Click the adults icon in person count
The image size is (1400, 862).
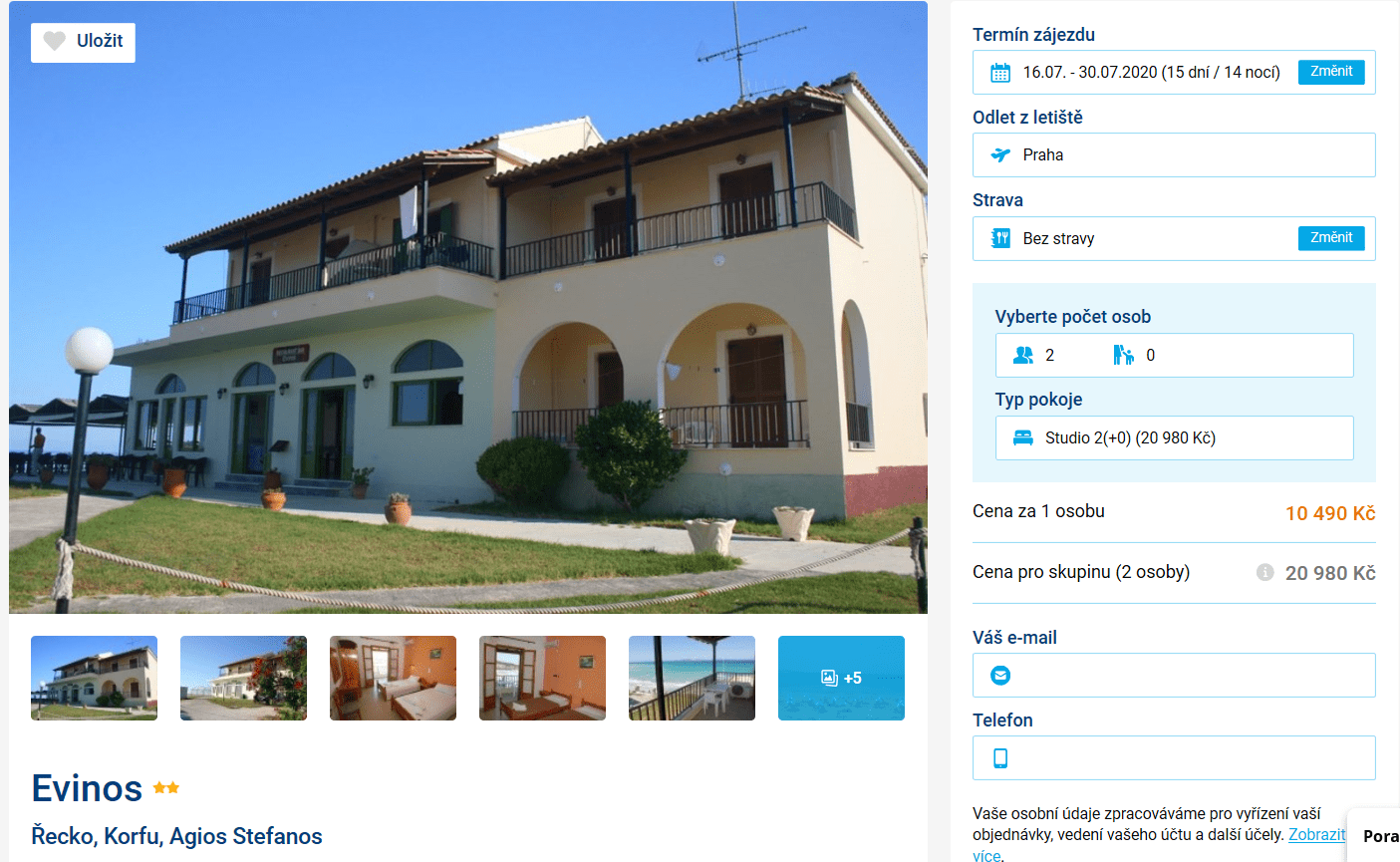pyautogui.click(x=1023, y=355)
